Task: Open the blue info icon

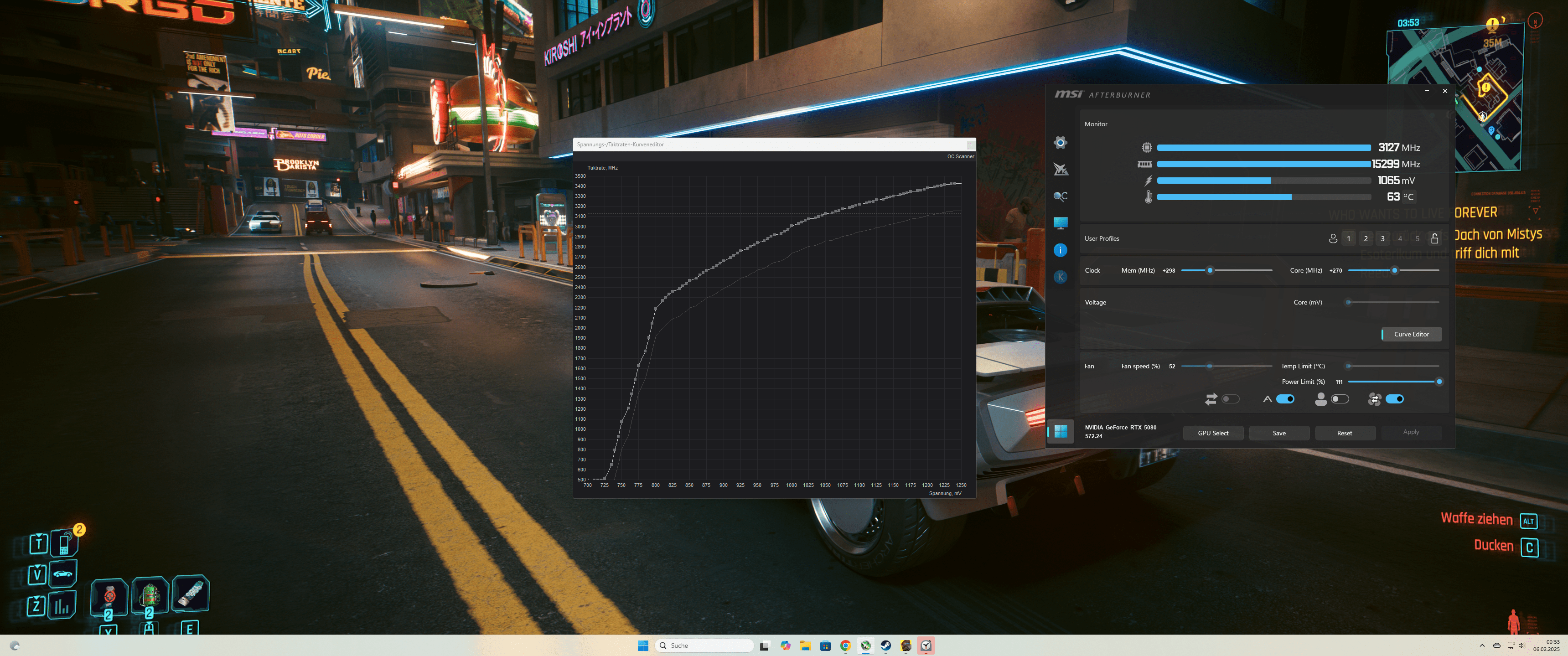Action: 1061,250
